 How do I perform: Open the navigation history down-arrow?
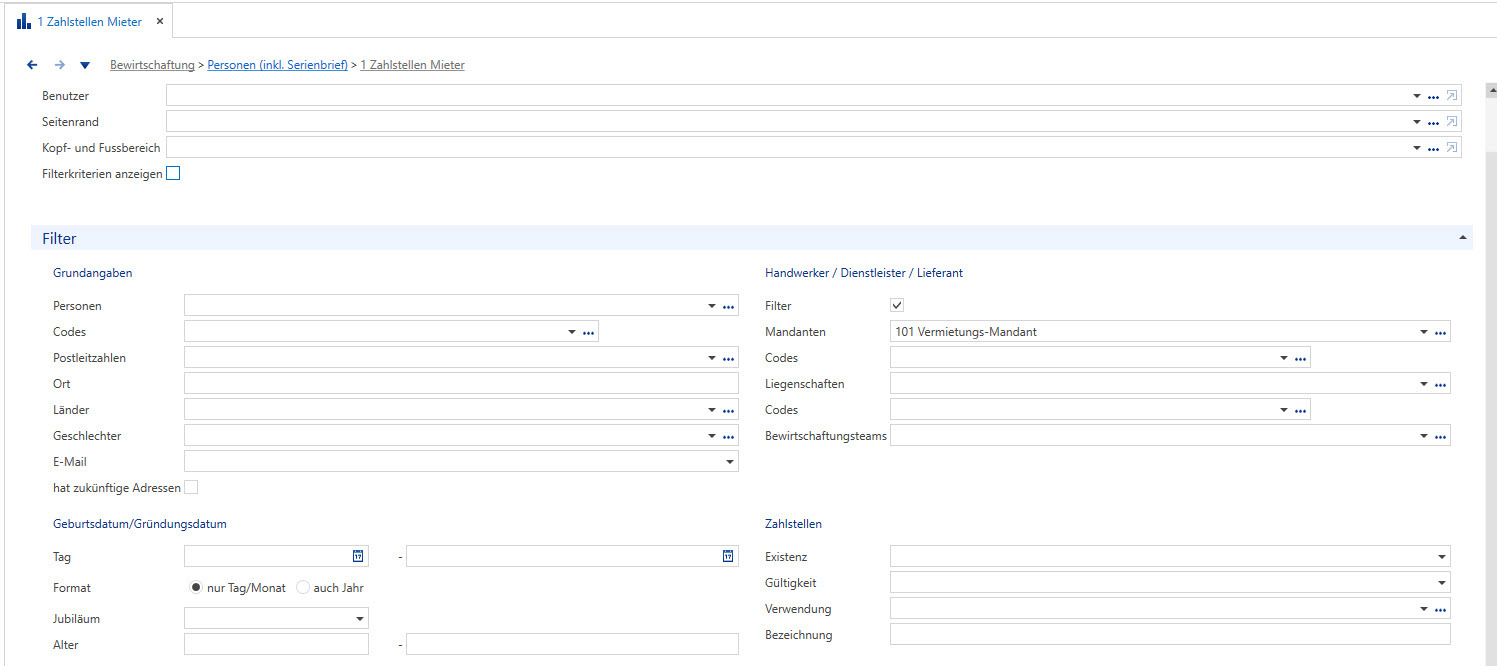85,65
